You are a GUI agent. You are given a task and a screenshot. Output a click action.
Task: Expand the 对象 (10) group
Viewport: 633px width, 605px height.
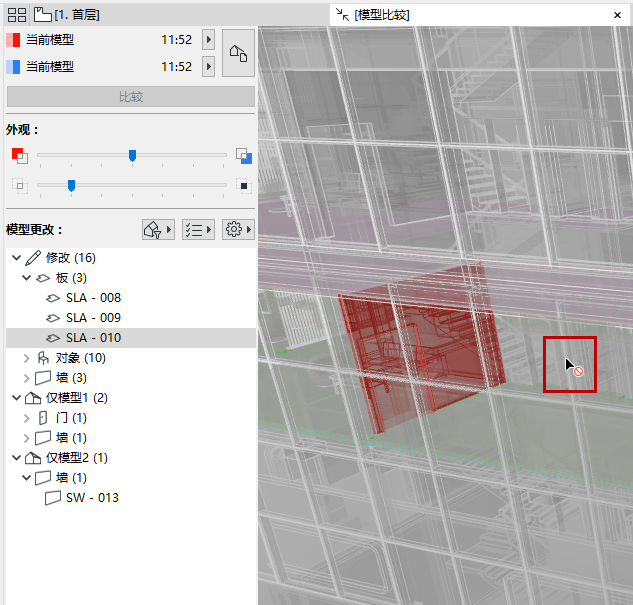tap(27, 358)
